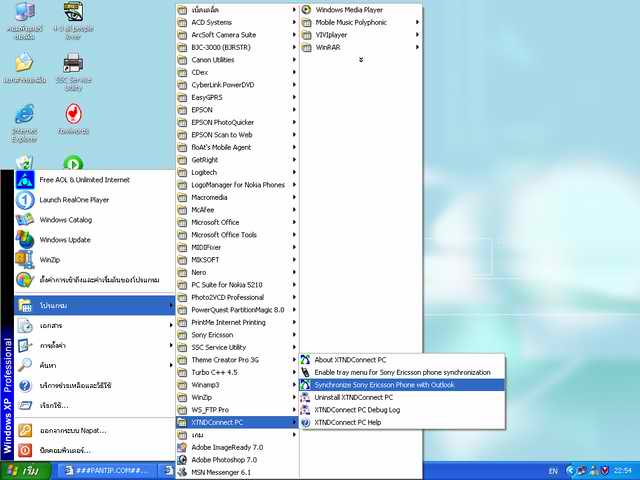Click the Launch RealOne Player icon
Viewport: 640px width, 480px height.
tap(25, 200)
